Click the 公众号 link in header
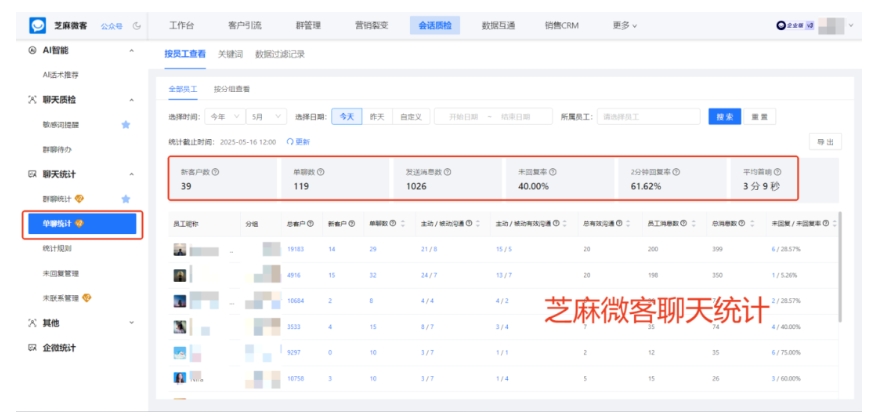Screen dimensions: 870x419 click(x=112, y=26)
